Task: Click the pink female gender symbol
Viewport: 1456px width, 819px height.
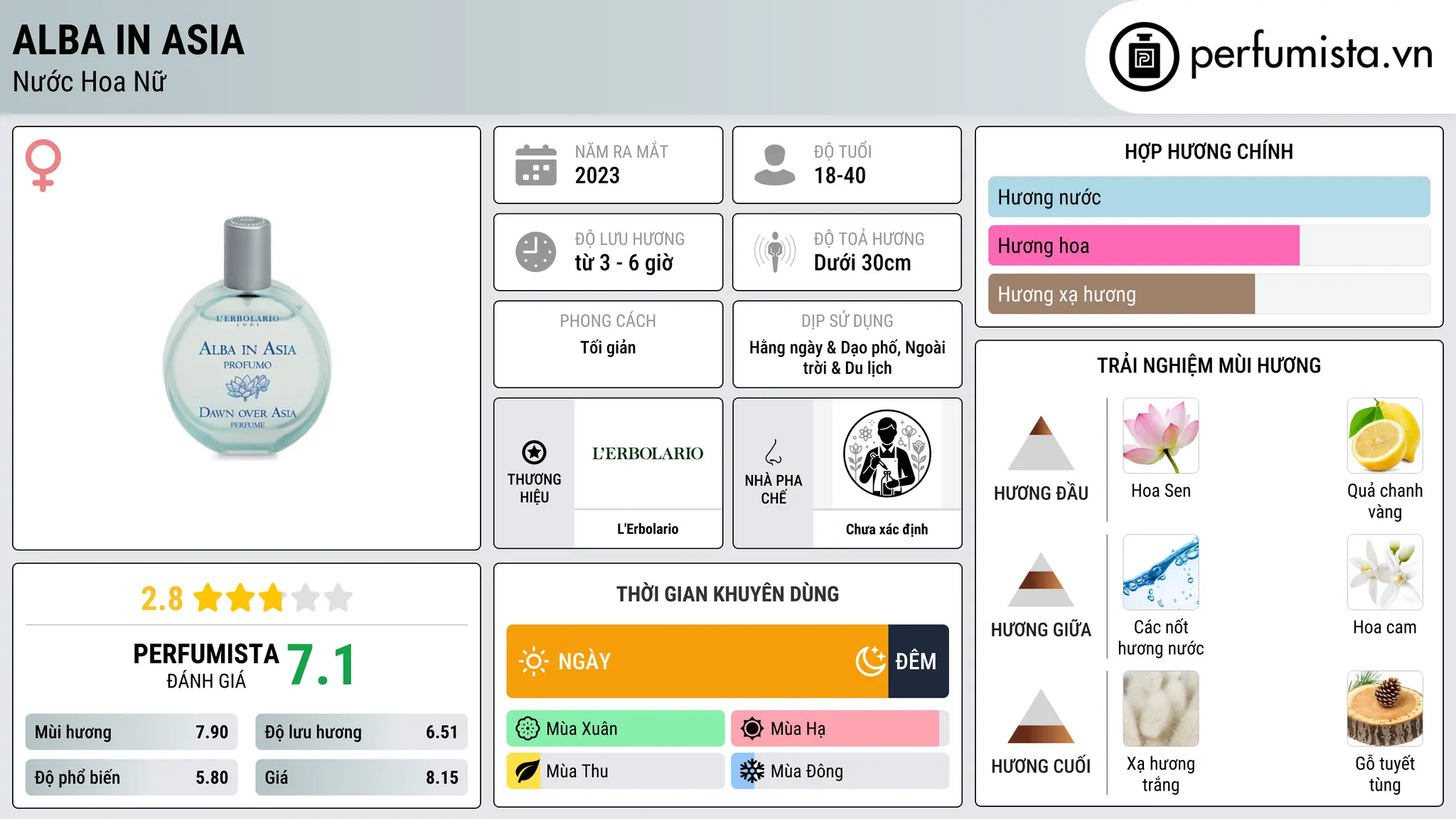Action: click(43, 165)
